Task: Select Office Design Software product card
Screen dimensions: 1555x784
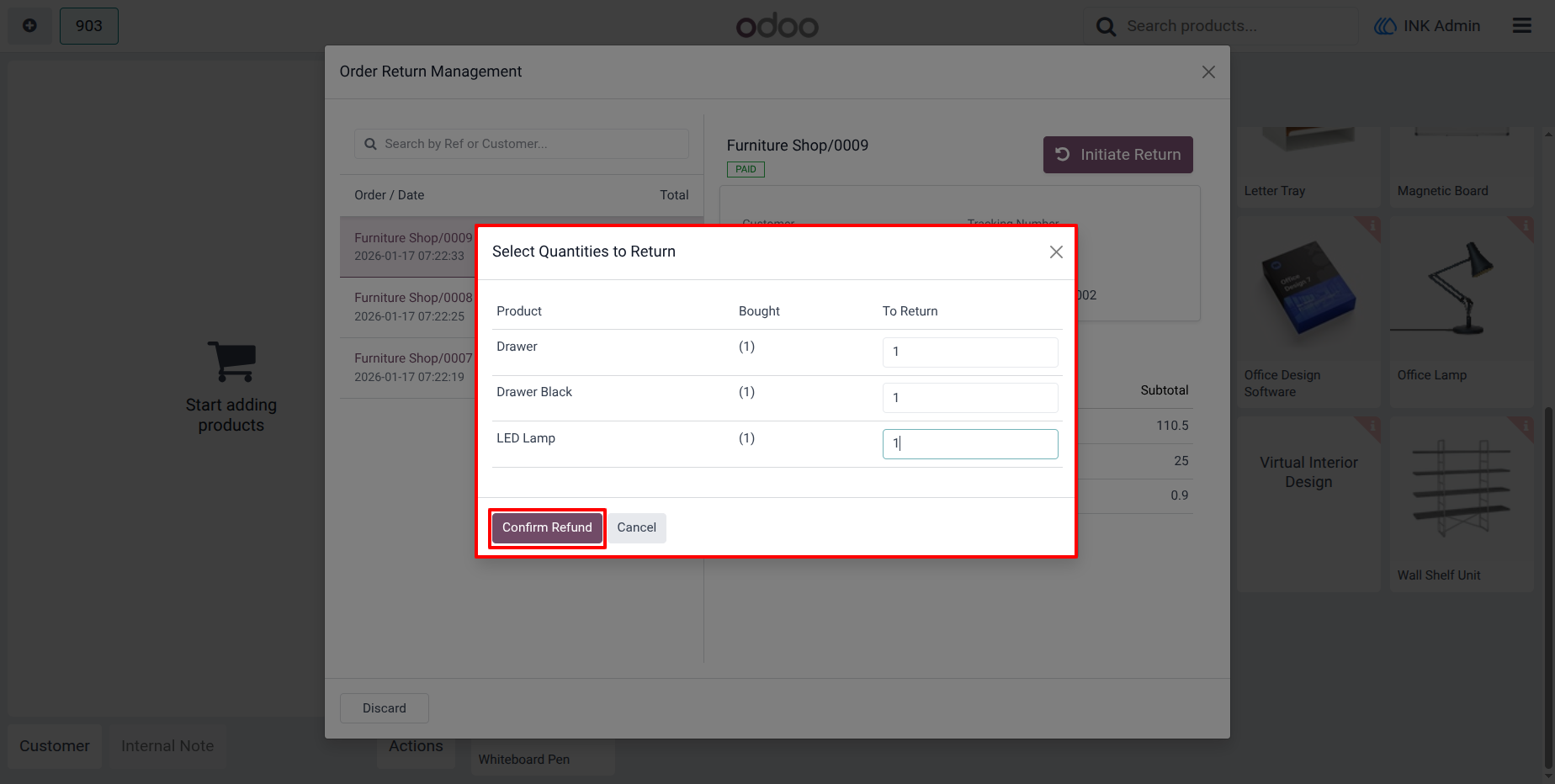Action: click(1308, 312)
